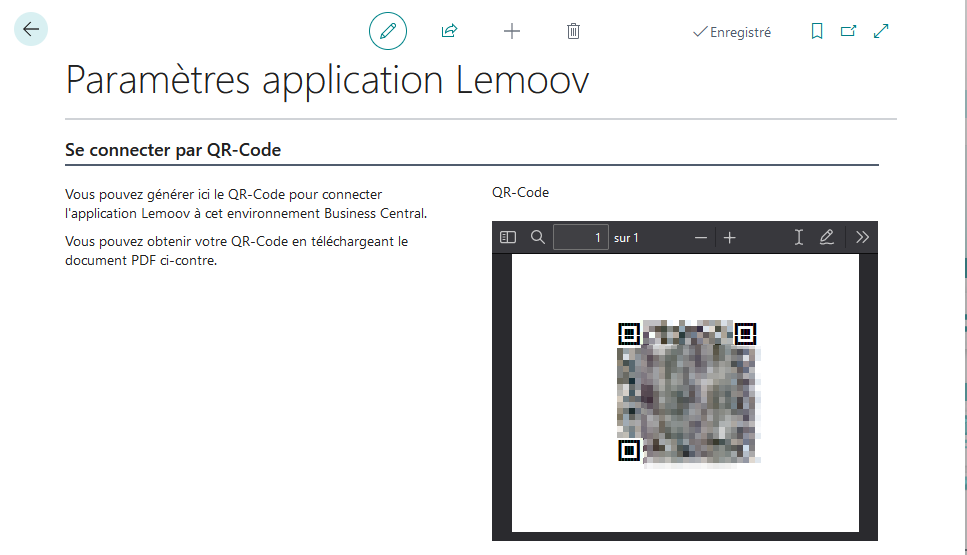Expand page with diagonal arrows icon
Image resolution: width=967 pixels, height=555 pixels.
(x=881, y=31)
